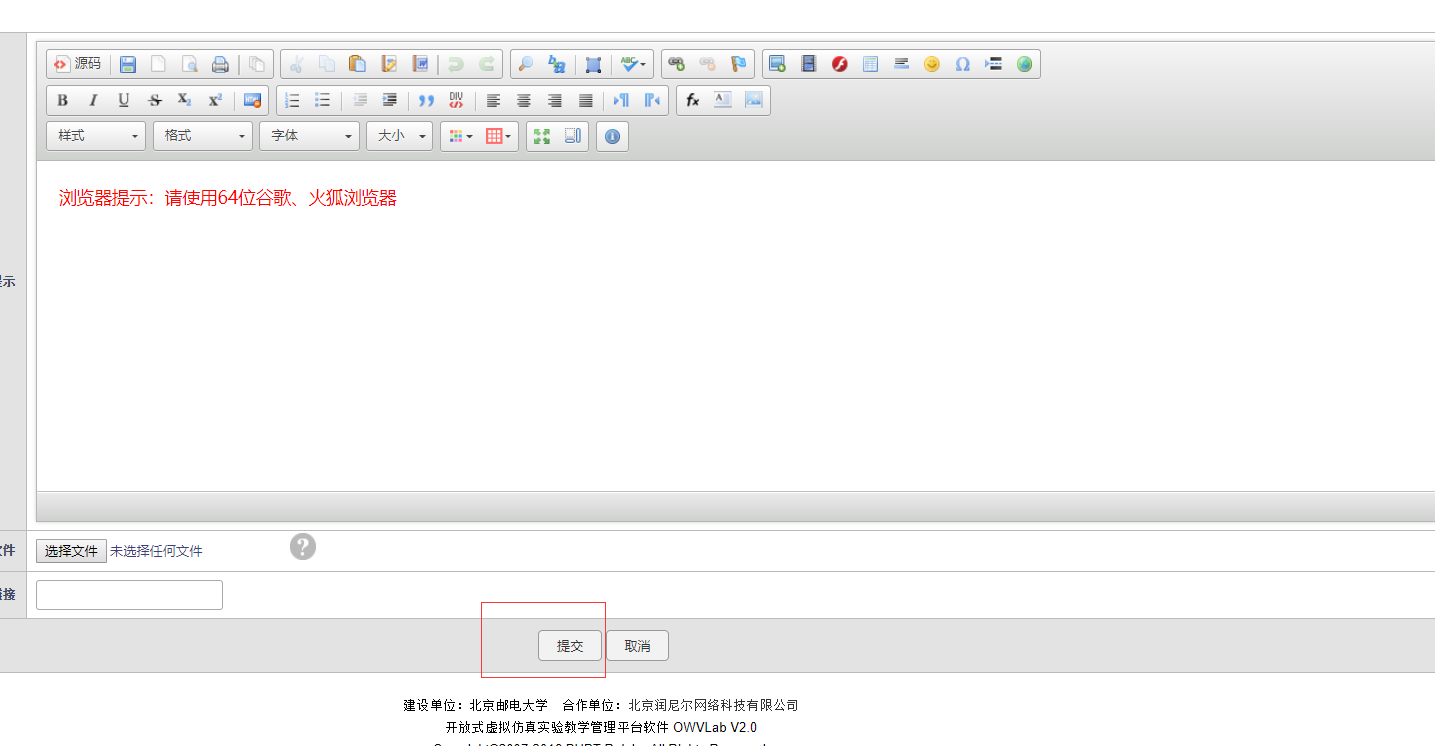
Task: Open the background color grid dropdown
Action: tap(498, 136)
